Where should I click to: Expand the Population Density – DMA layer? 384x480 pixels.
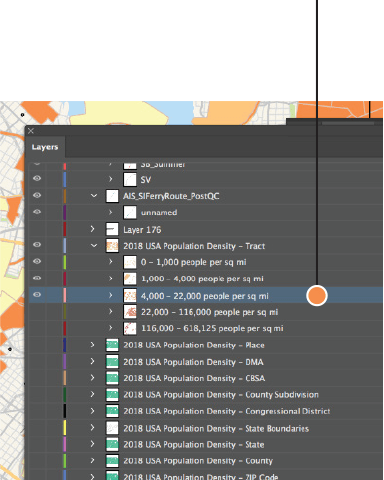(x=93, y=361)
